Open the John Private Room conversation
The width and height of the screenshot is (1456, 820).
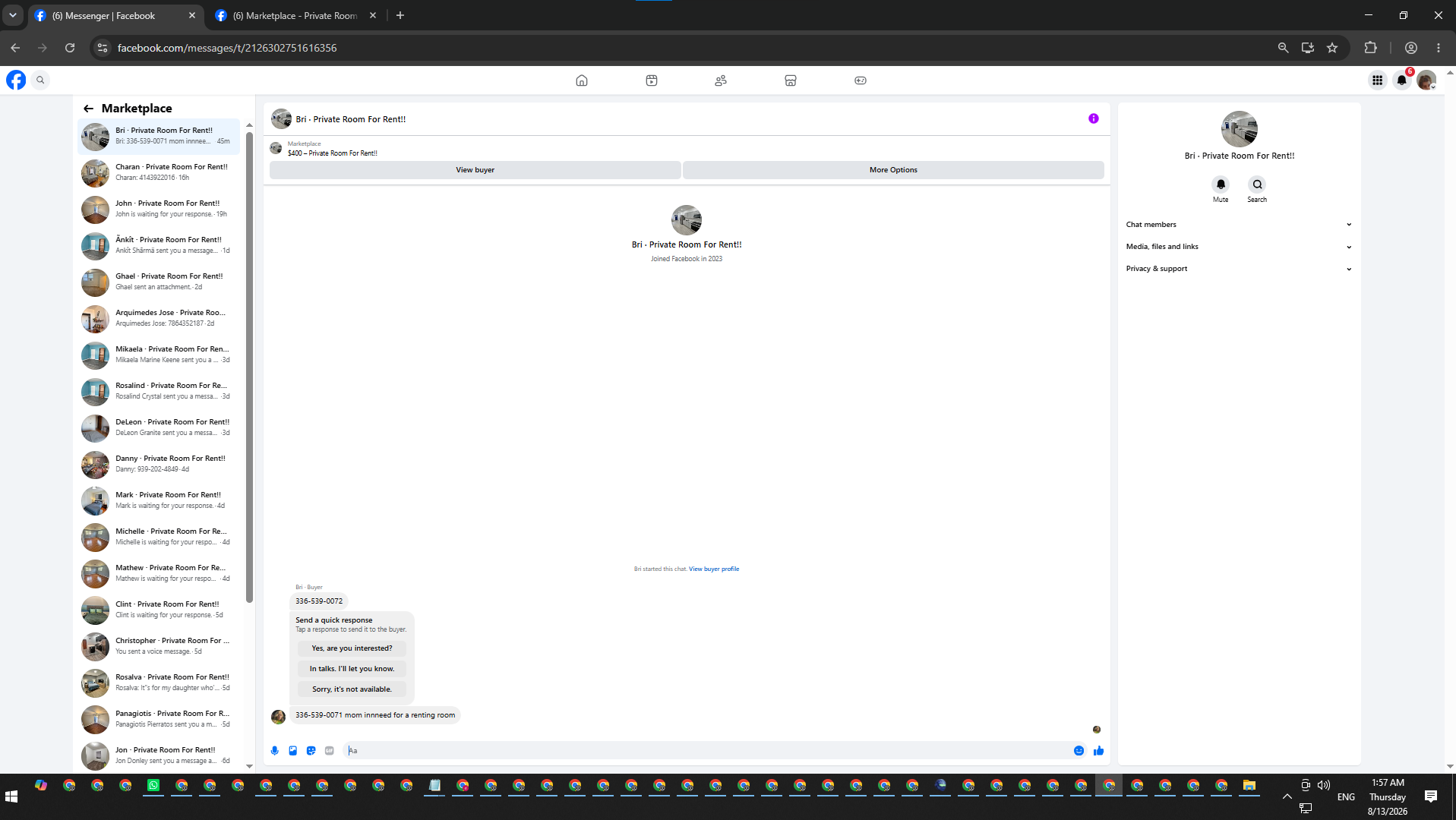[x=159, y=209]
